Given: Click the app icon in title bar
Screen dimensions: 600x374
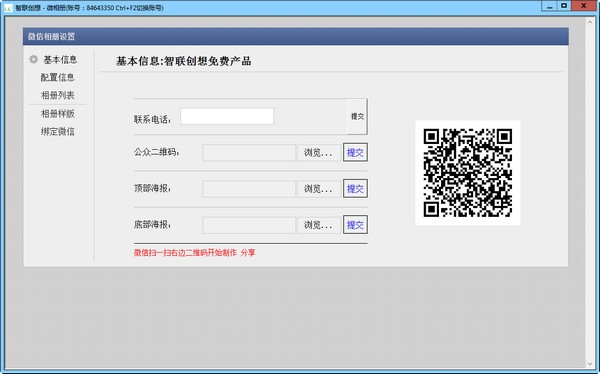Looking at the screenshot, I should tap(8, 8).
